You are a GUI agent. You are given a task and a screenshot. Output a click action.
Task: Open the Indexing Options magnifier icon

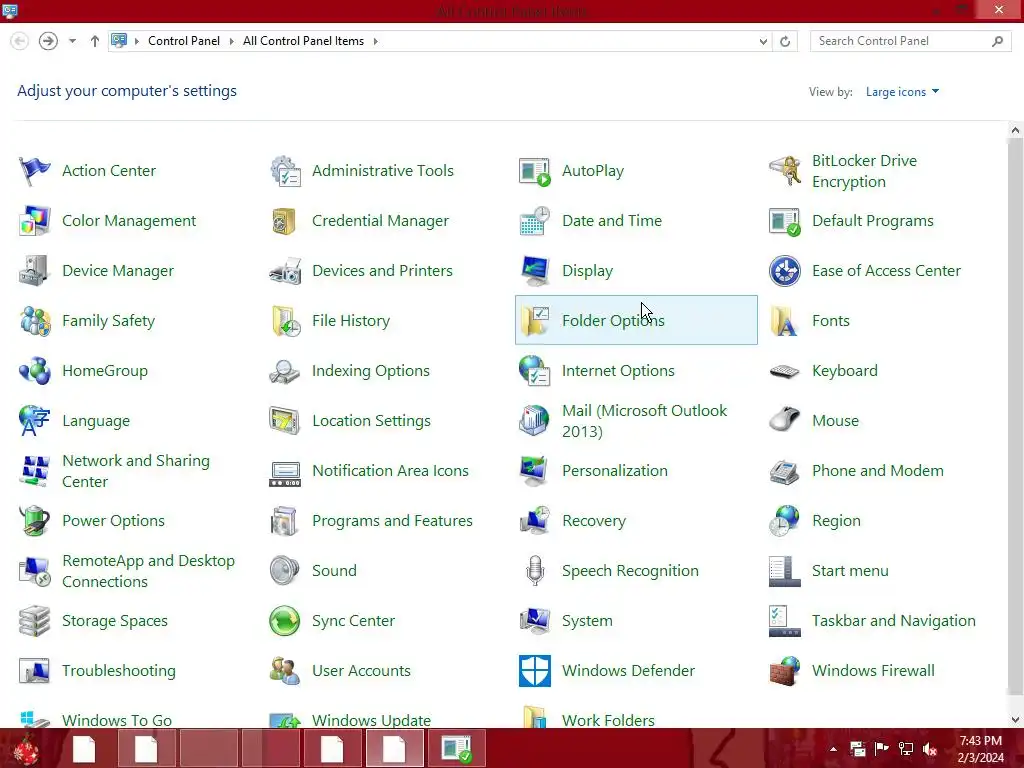285,371
